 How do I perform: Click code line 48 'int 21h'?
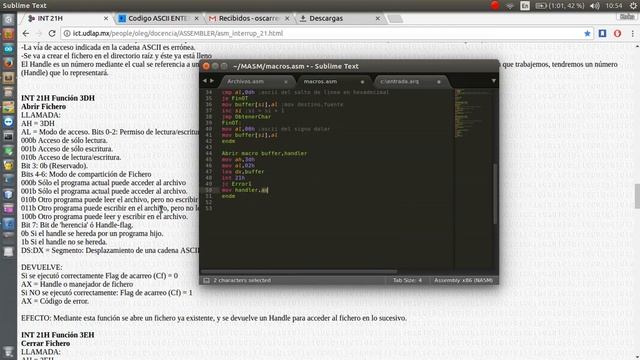[233, 178]
